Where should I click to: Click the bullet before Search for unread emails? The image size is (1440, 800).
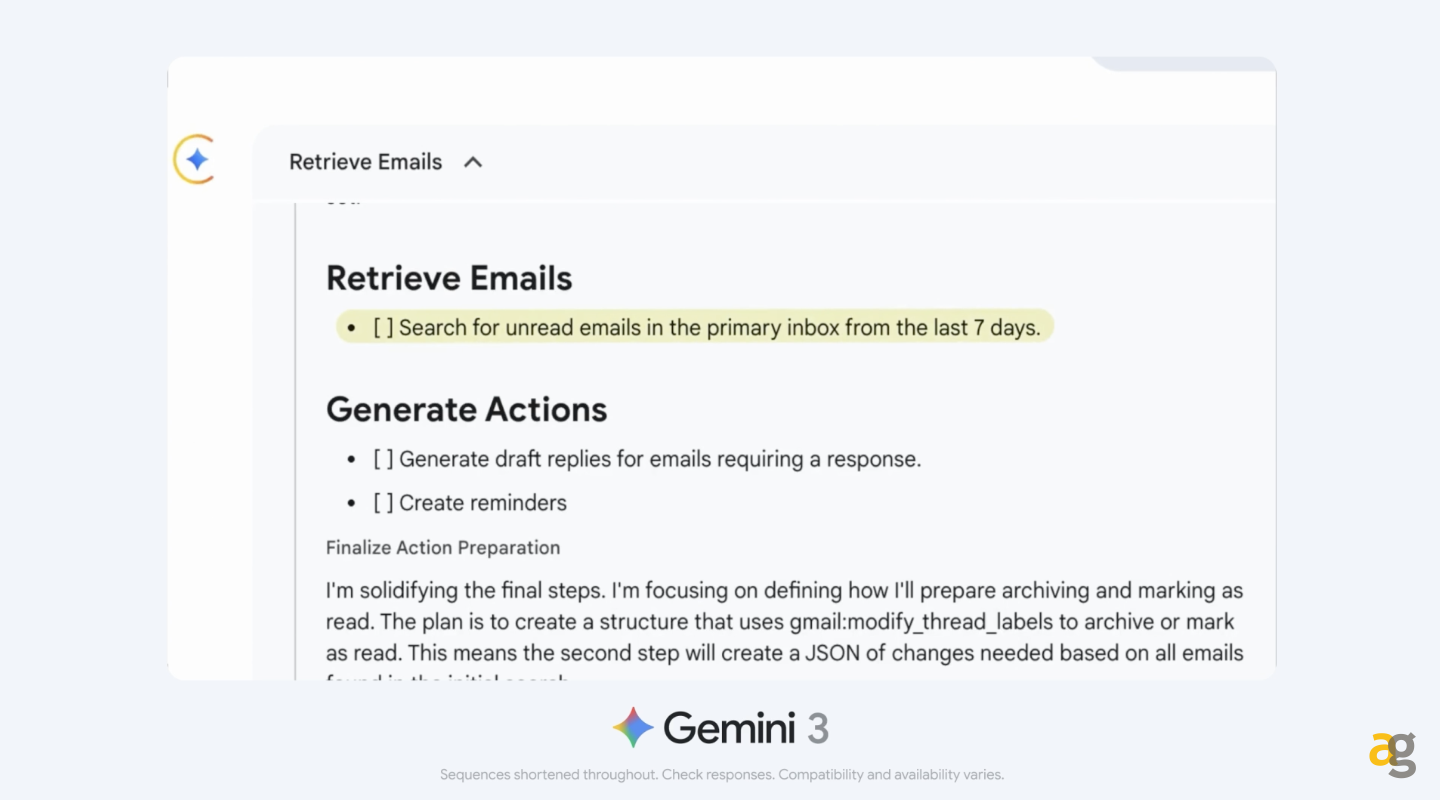[351, 328]
